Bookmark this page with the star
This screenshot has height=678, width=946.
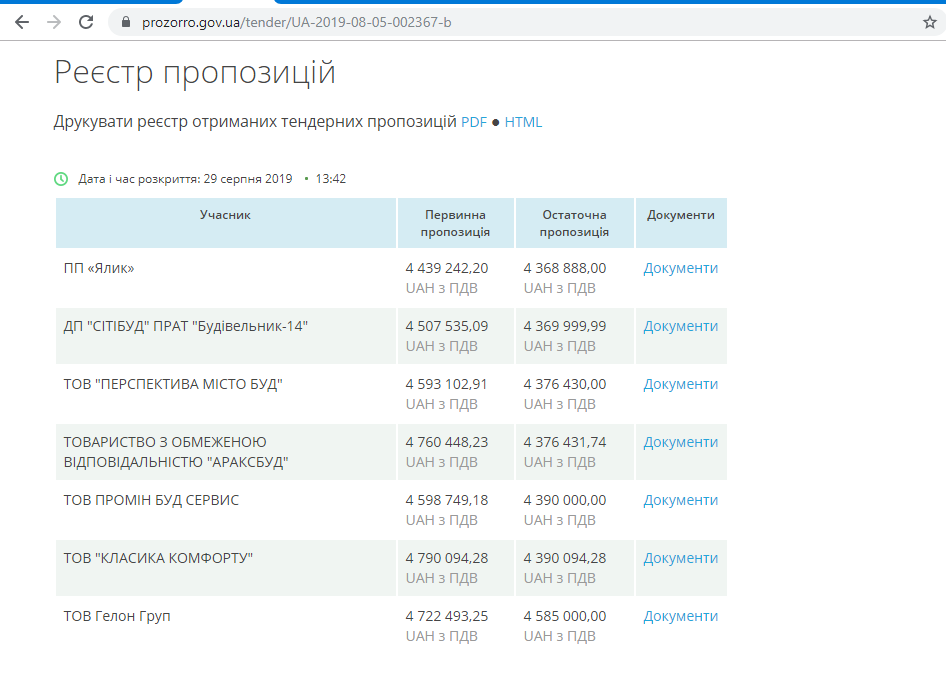(930, 23)
